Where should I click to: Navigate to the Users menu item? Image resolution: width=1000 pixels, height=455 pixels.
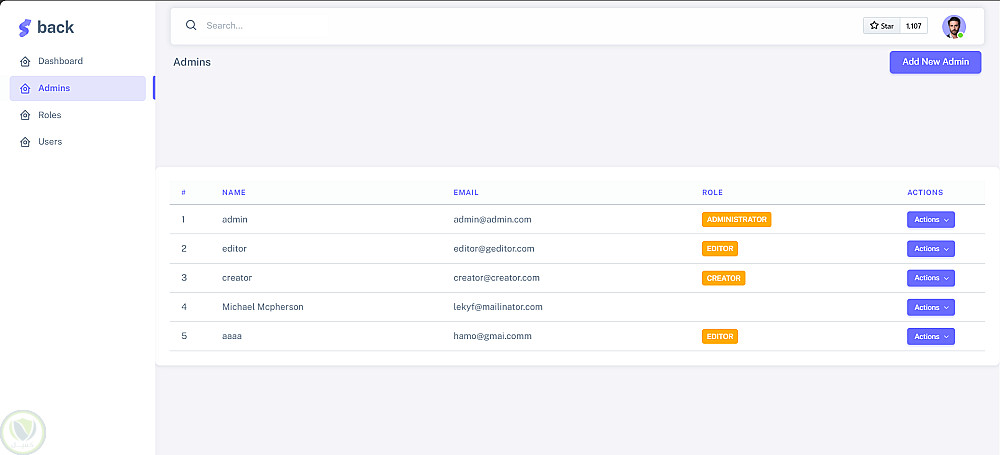pyautogui.click(x=50, y=143)
